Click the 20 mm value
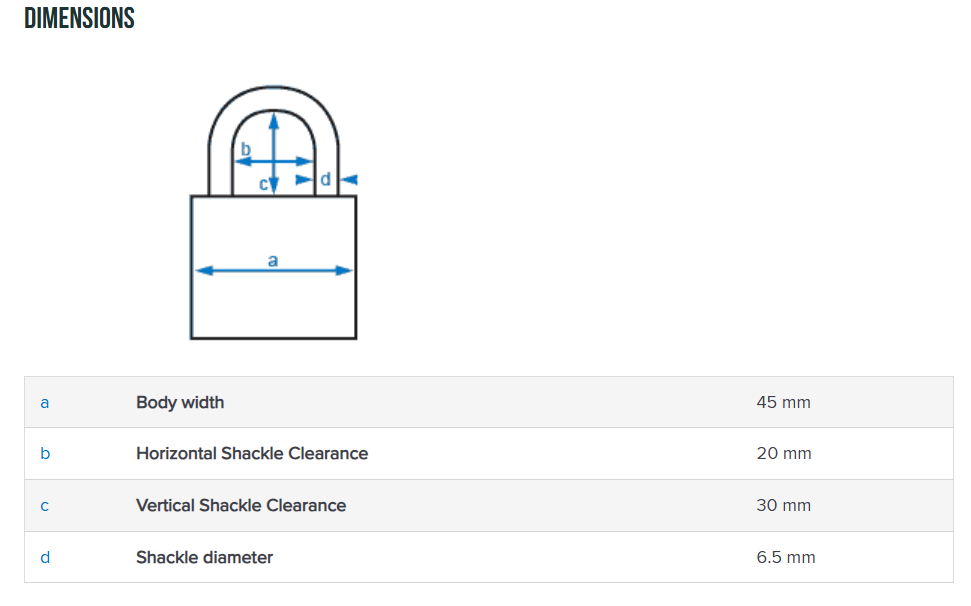The width and height of the screenshot is (971, 606). [x=783, y=454]
